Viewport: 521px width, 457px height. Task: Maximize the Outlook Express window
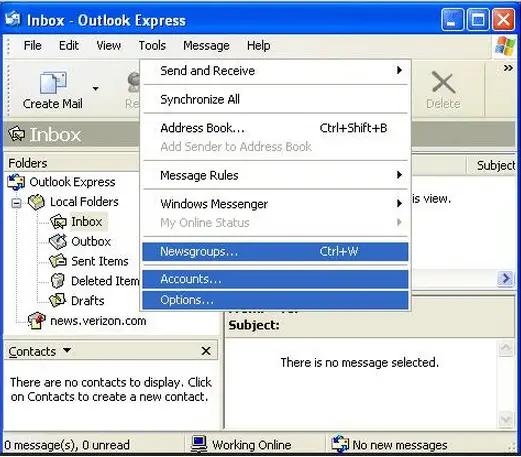click(478, 20)
